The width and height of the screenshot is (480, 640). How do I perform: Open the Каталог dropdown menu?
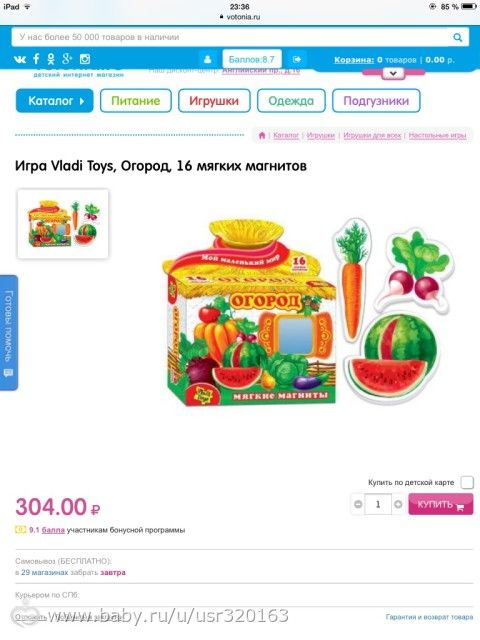[x=55, y=100]
